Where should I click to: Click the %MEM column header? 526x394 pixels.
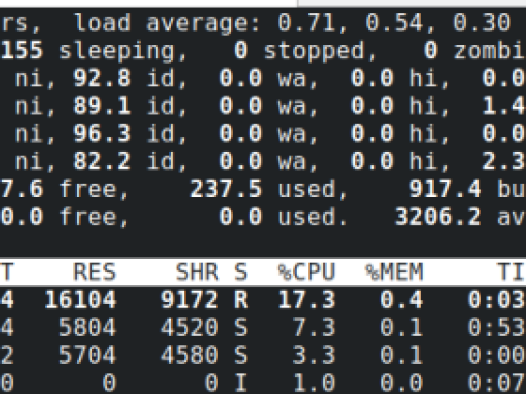point(394,272)
